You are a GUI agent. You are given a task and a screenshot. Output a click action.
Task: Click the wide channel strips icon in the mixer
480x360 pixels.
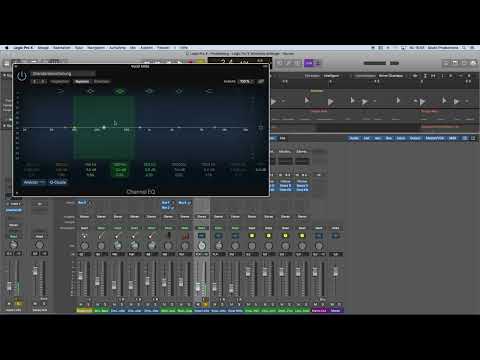pyautogui.click(x=473, y=138)
